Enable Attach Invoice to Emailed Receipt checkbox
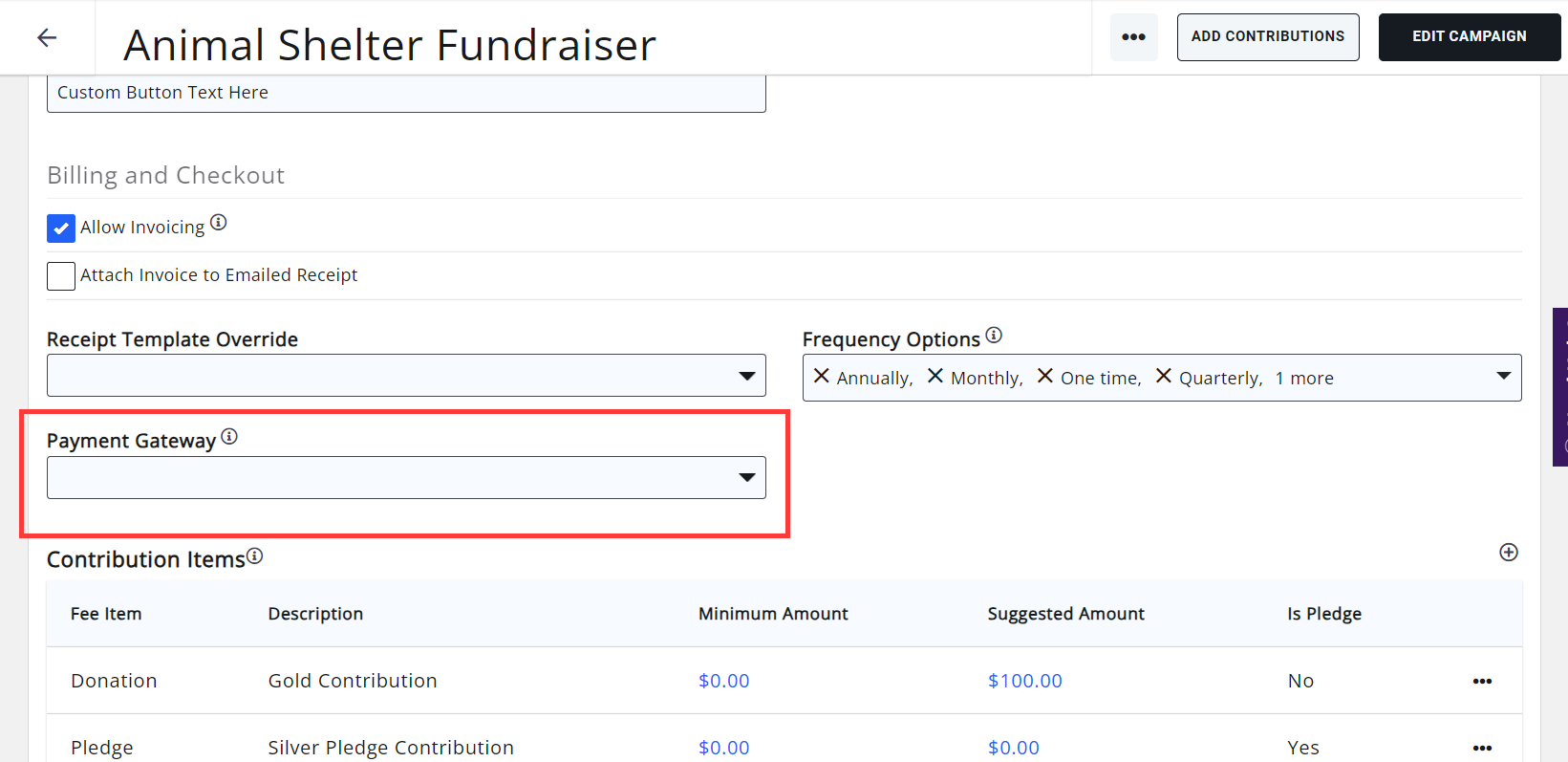 tap(61, 276)
